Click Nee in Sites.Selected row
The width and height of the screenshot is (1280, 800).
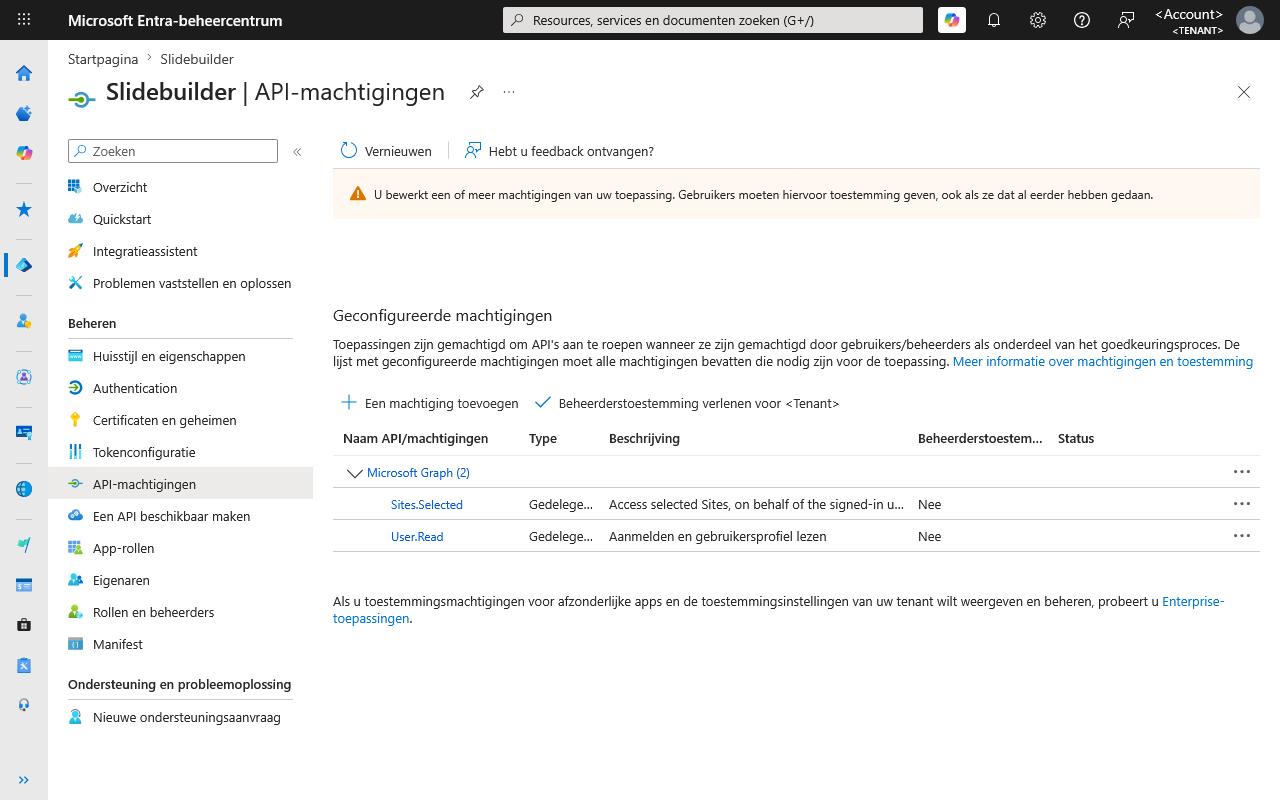coord(930,505)
